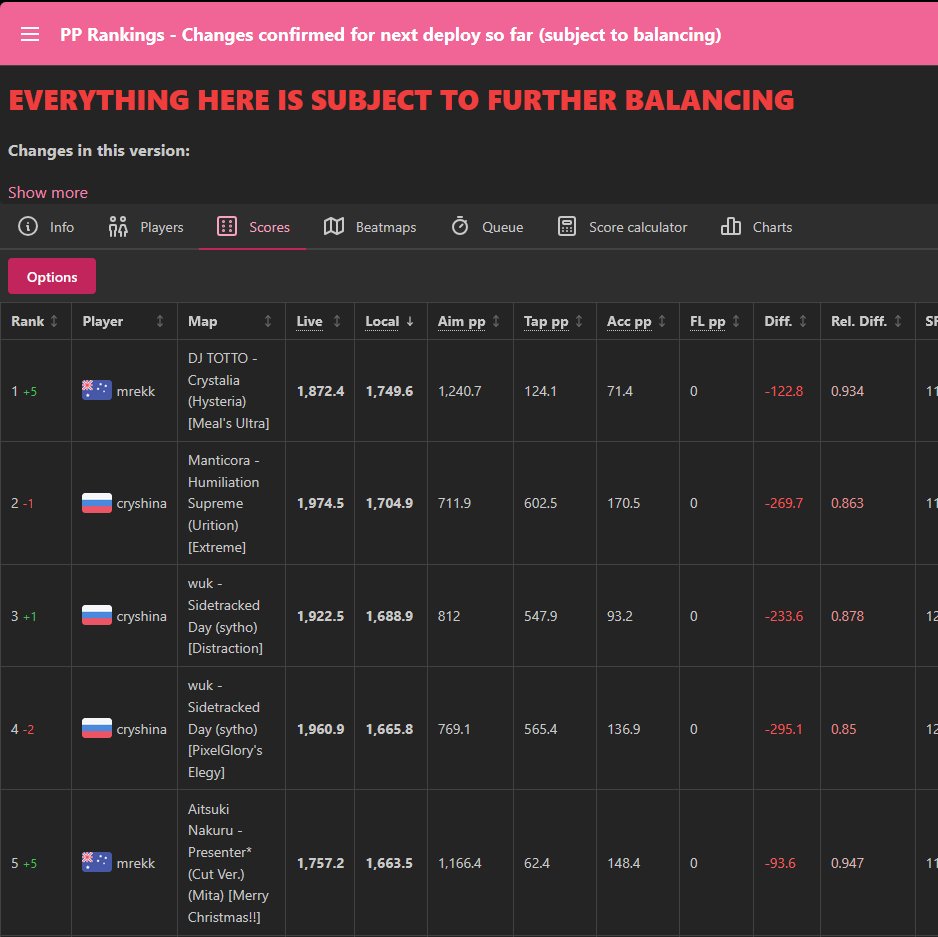Open the Info tab
This screenshot has height=937, width=938.
[x=46, y=227]
